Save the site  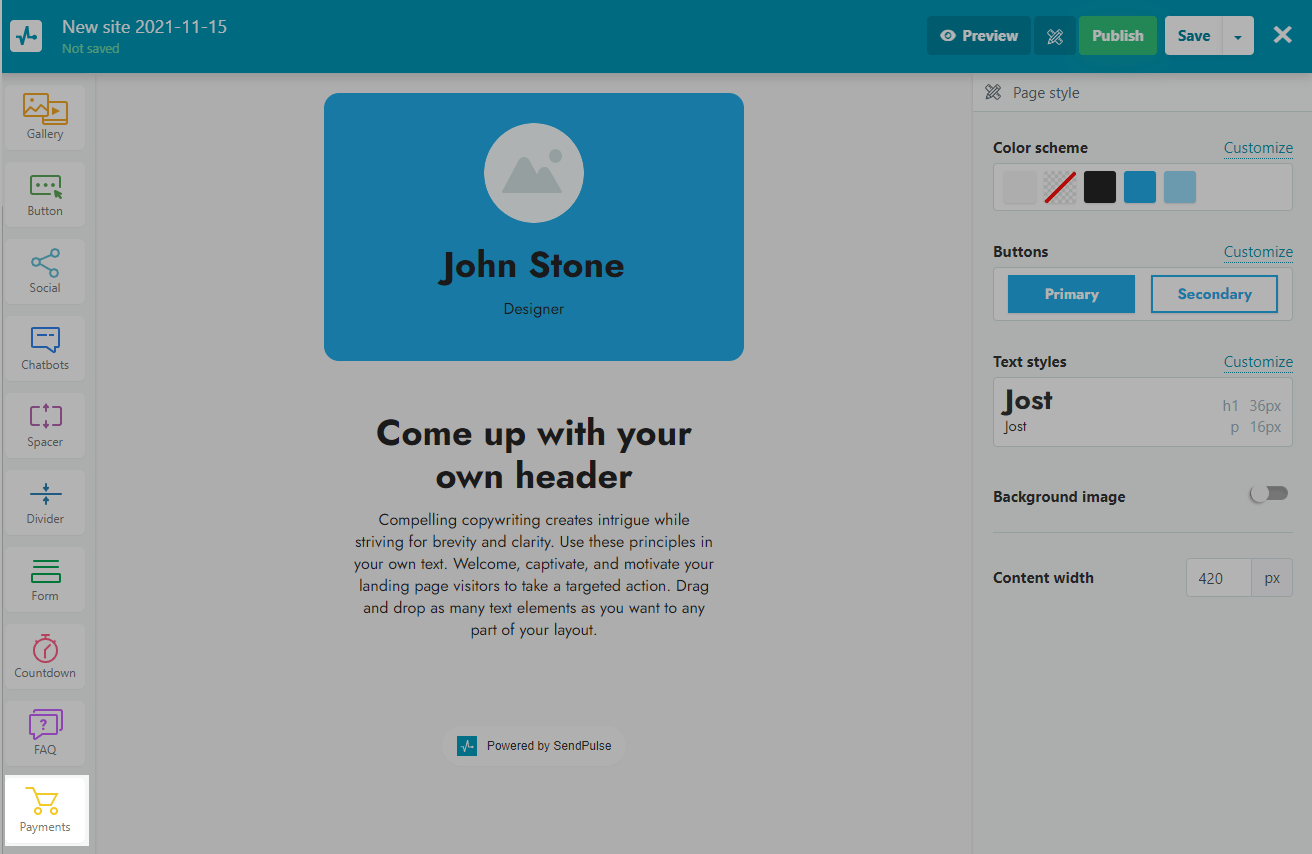1193,36
